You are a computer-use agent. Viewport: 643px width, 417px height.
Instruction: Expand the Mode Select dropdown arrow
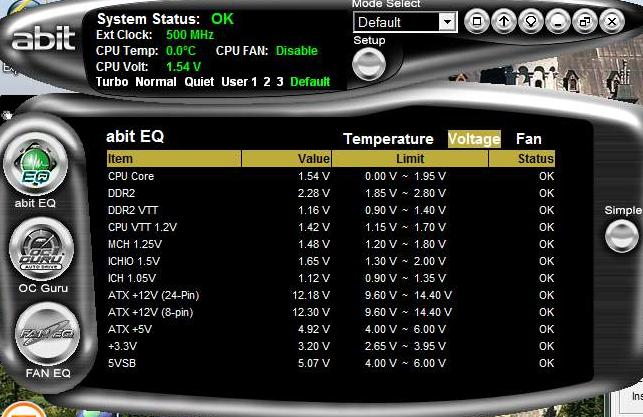tap(447, 22)
